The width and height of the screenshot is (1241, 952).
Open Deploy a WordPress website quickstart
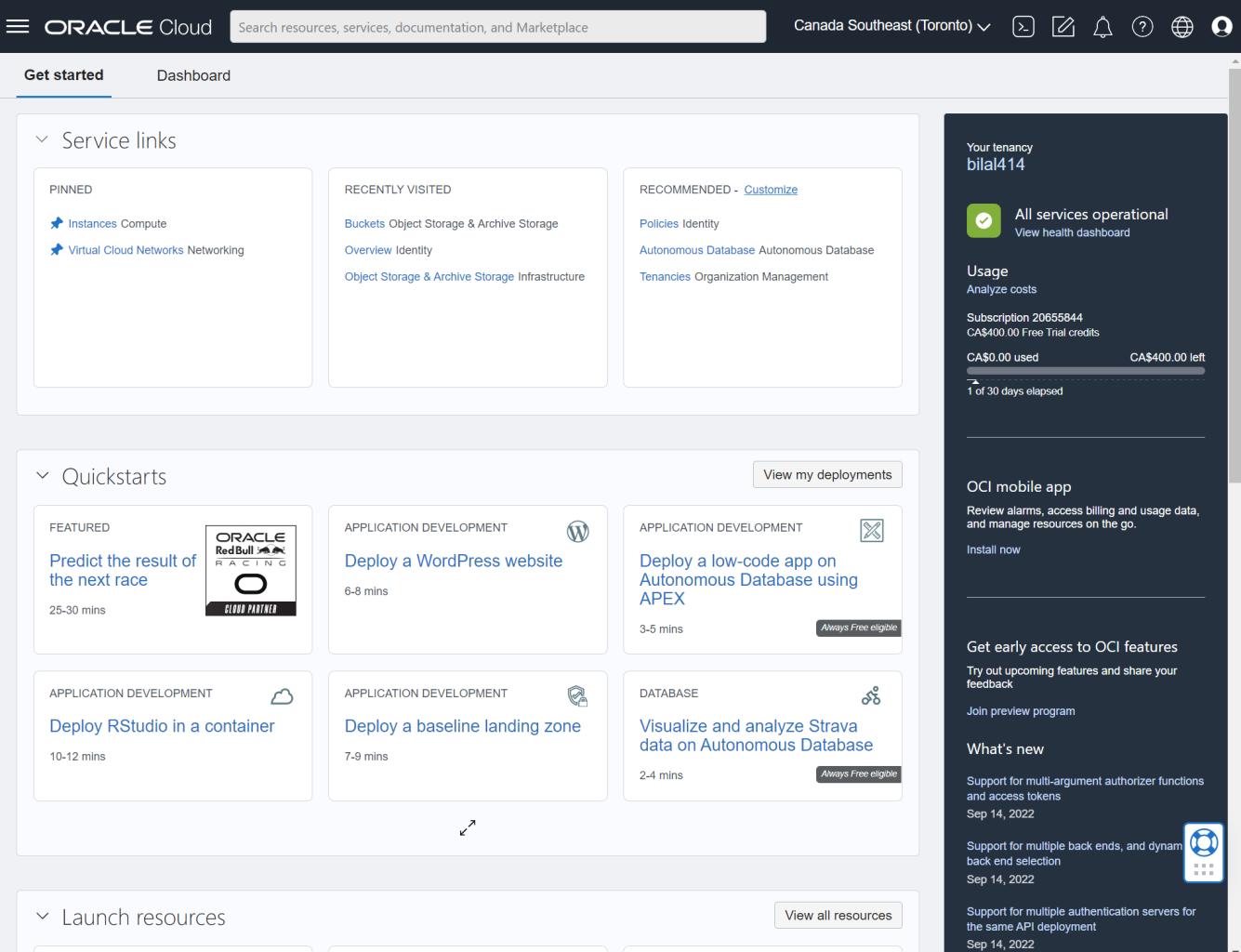454,561
